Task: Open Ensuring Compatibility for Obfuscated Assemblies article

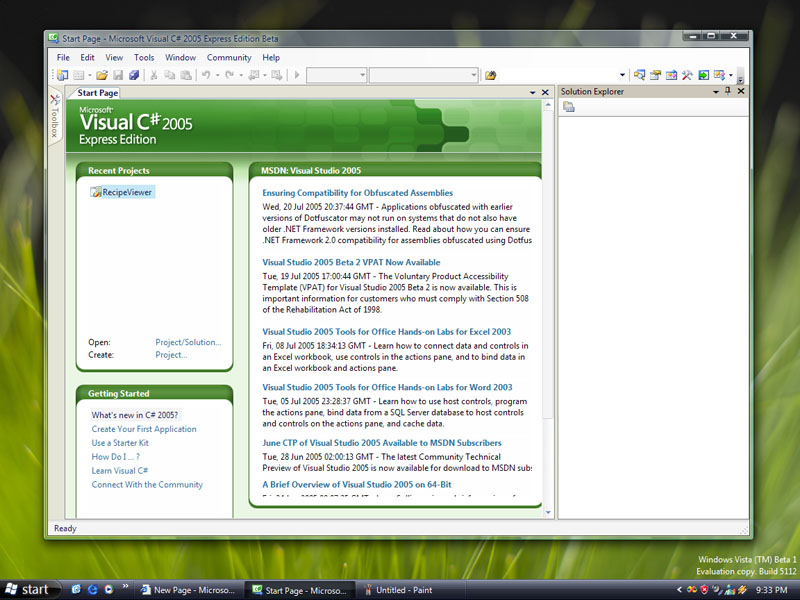Action: (358, 193)
